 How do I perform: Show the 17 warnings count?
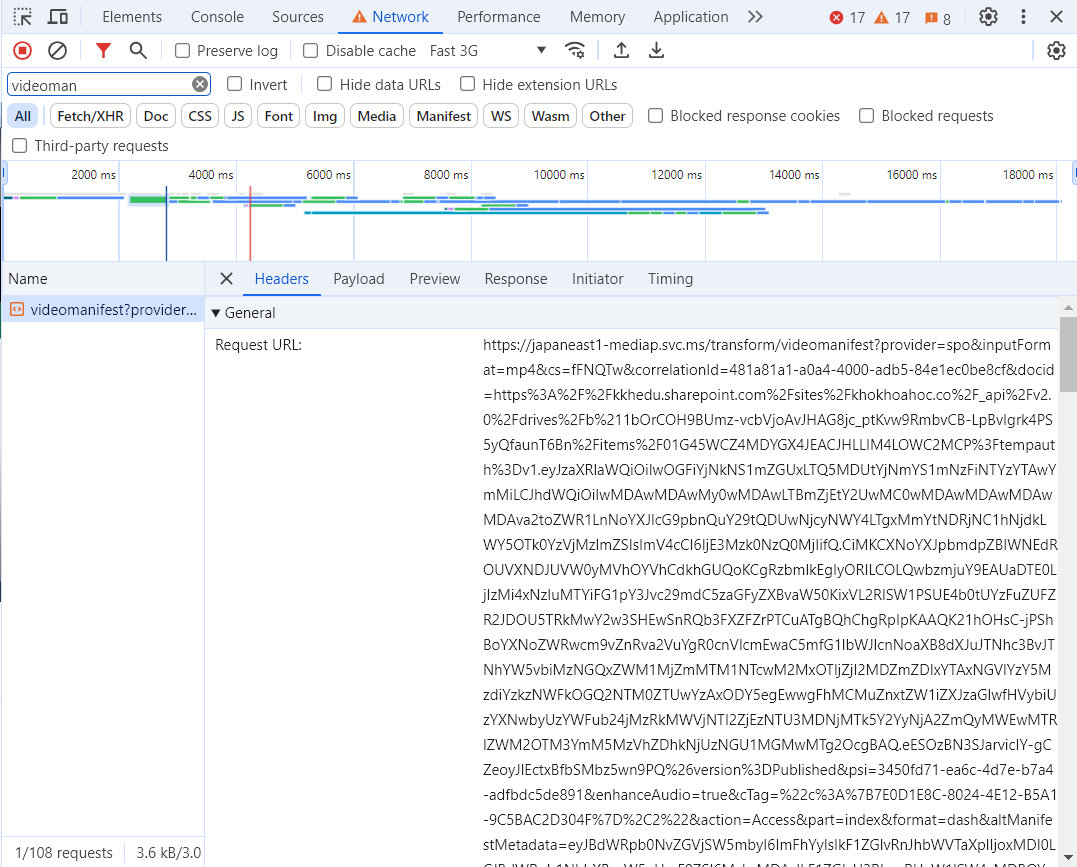click(x=892, y=17)
